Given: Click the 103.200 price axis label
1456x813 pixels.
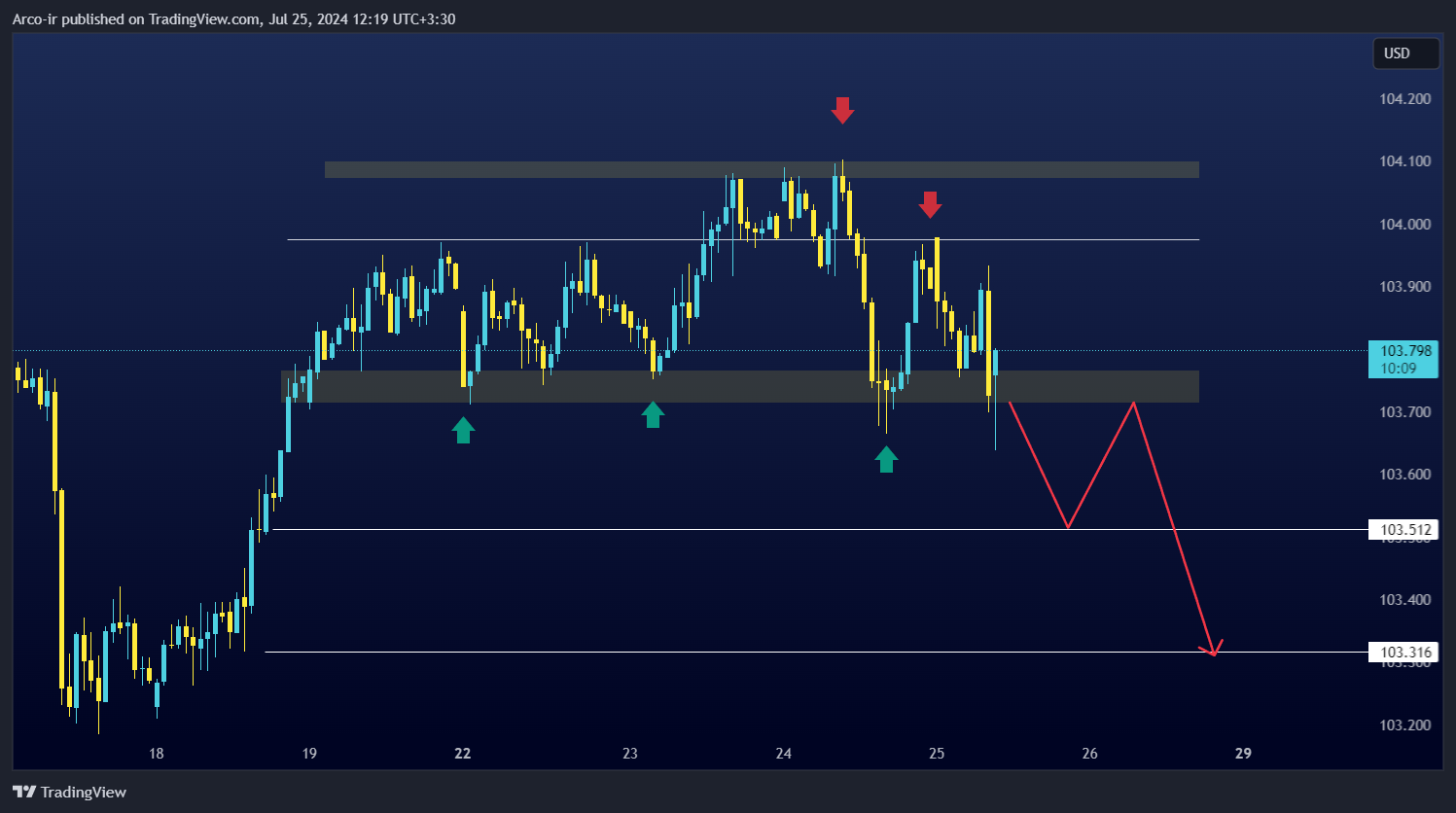Looking at the screenshot, I should point(1404,725).
